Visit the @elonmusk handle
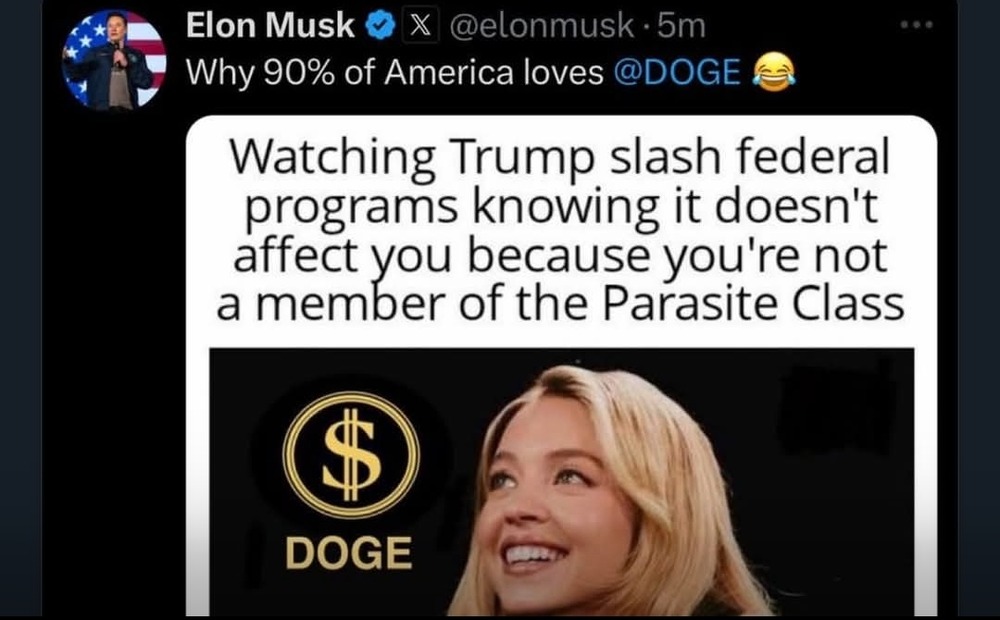The image size is (1000, 620). (542, 27)
